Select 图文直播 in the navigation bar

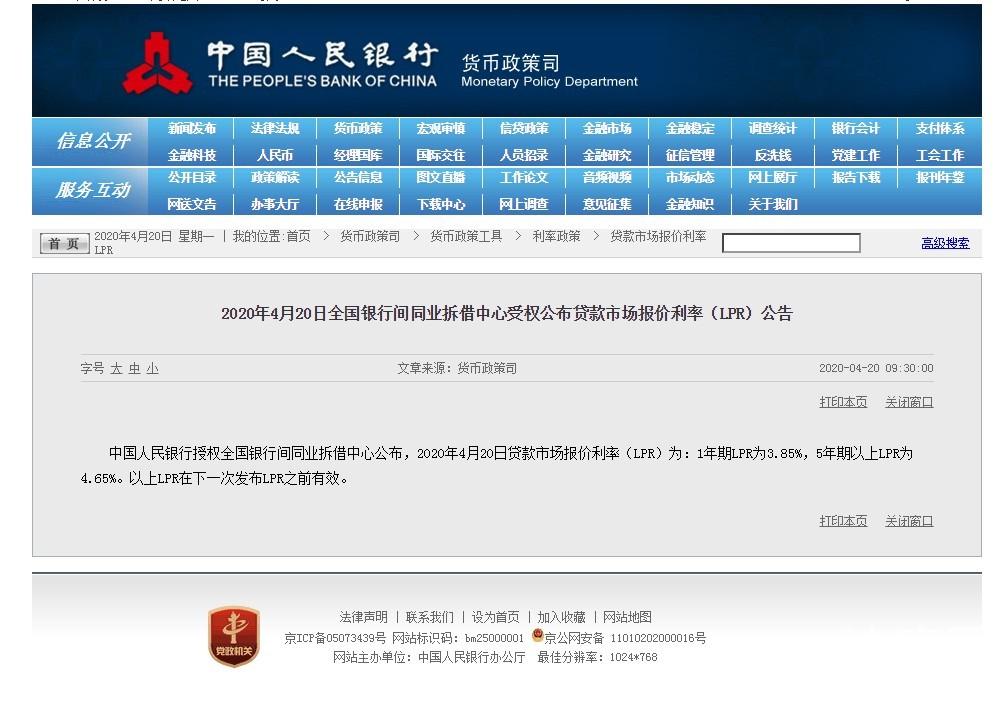point(441,177)
